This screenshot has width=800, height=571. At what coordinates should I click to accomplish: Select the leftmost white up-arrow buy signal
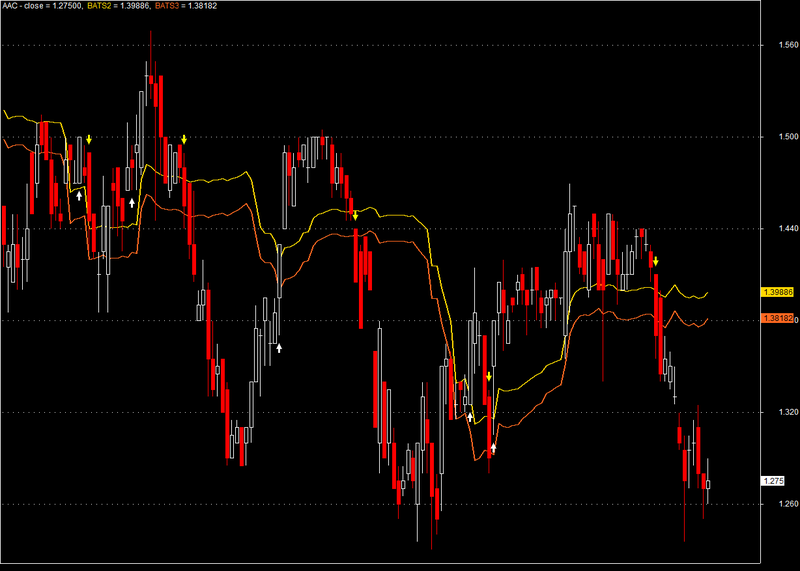[79, 195]
